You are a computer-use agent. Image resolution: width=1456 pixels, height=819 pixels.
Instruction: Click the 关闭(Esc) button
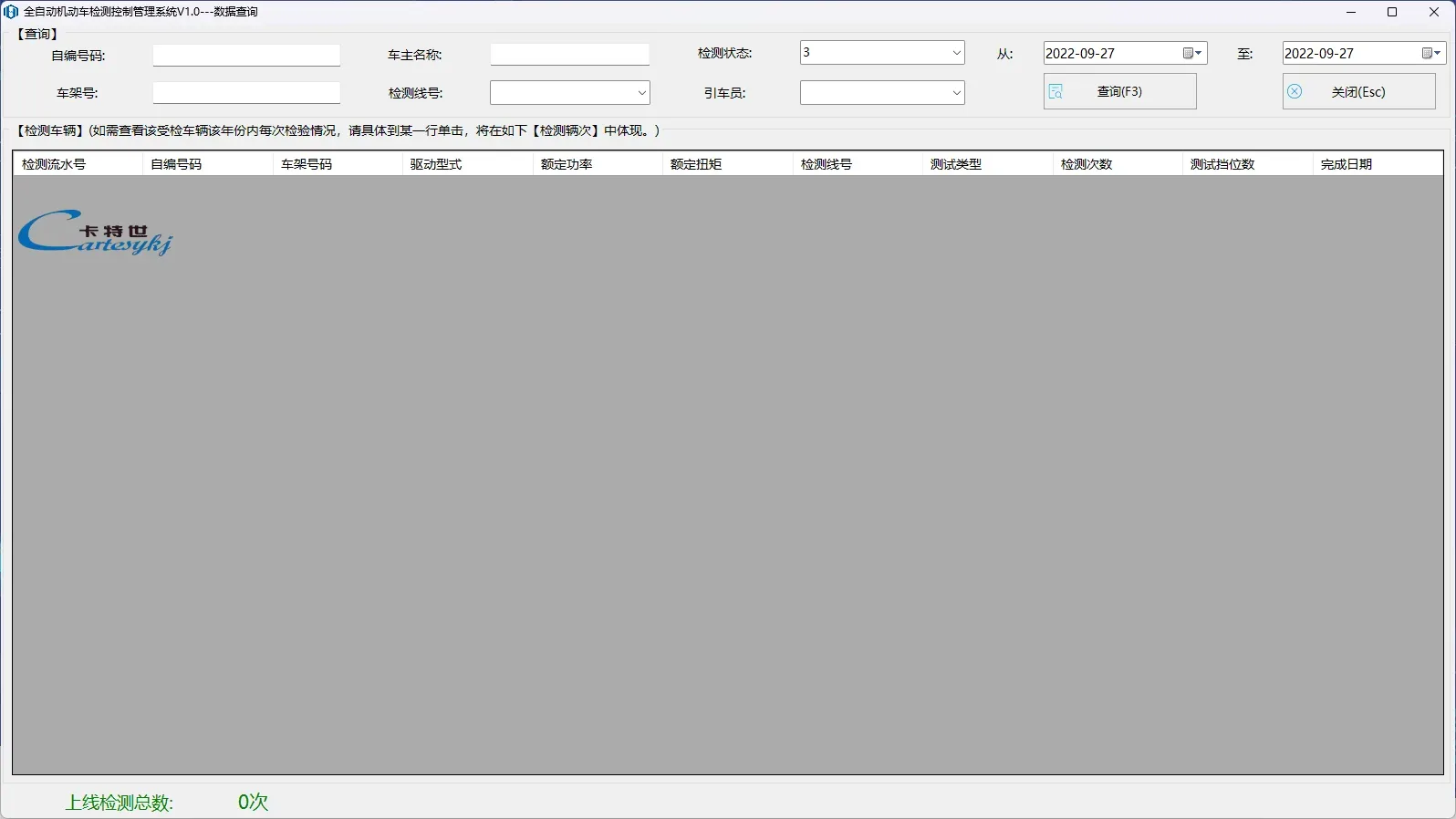[x=1358, y=91]
